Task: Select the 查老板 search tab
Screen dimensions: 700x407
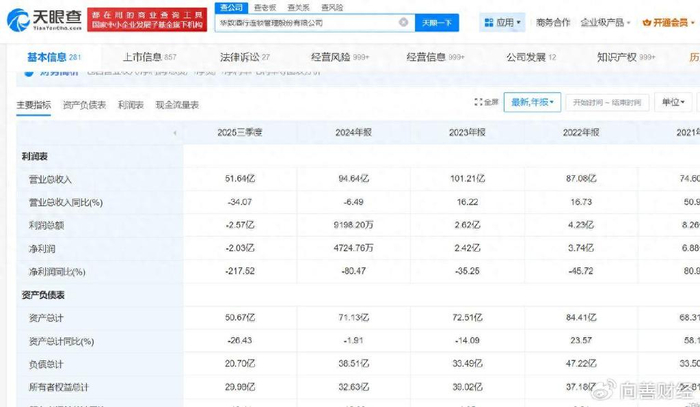Action: pyautogui.click(x=265, y=8)
